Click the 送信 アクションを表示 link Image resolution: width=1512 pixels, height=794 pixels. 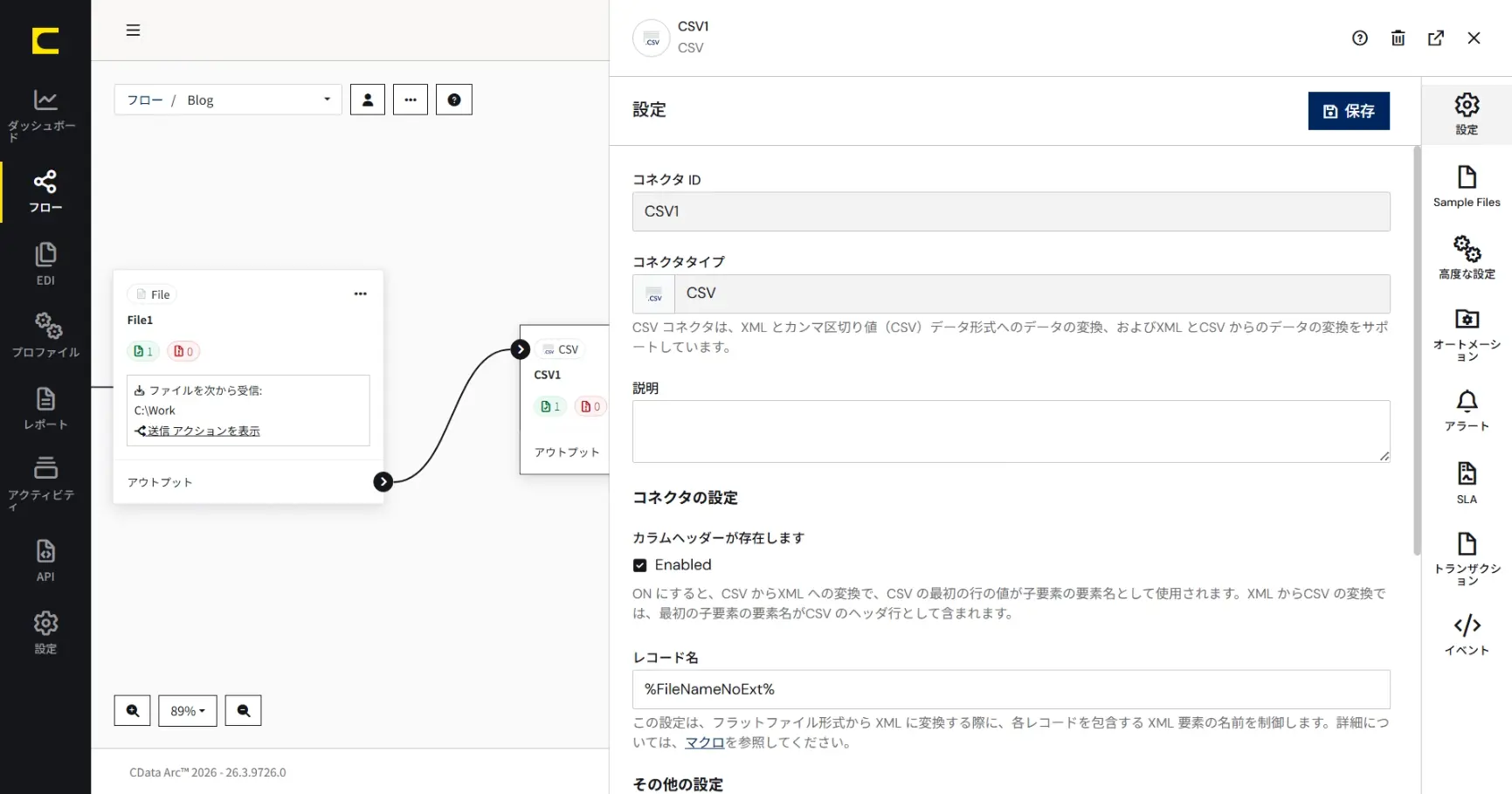[x=204, y=431]
